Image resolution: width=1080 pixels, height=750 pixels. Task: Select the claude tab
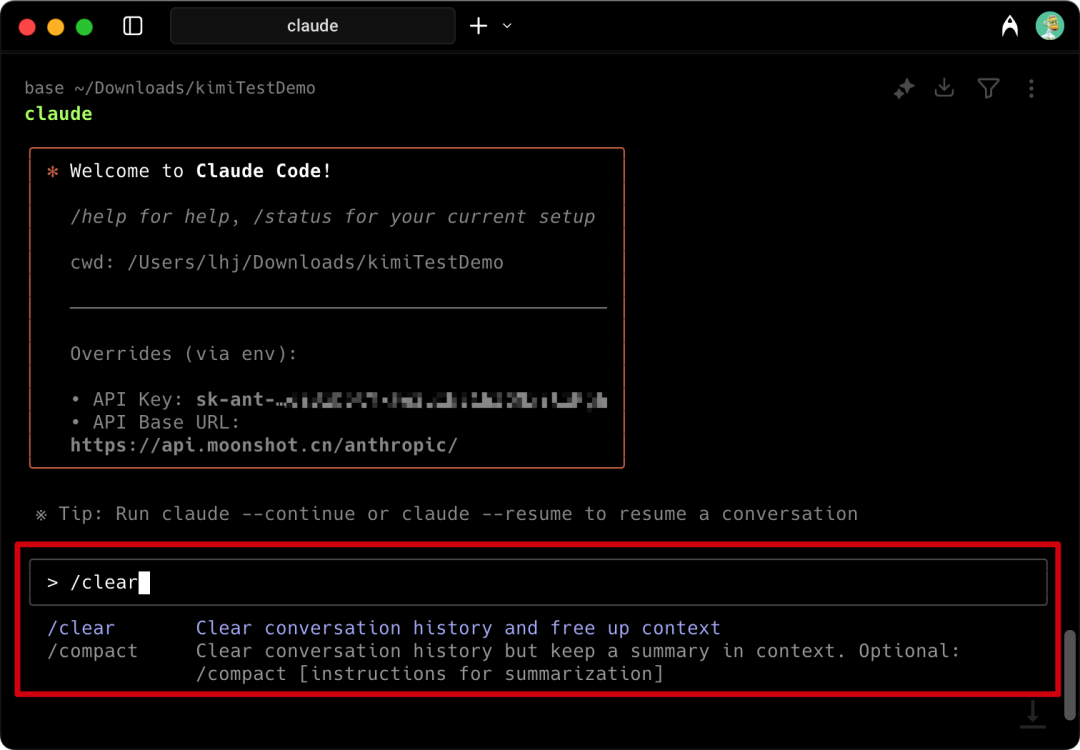coord(313,26)
